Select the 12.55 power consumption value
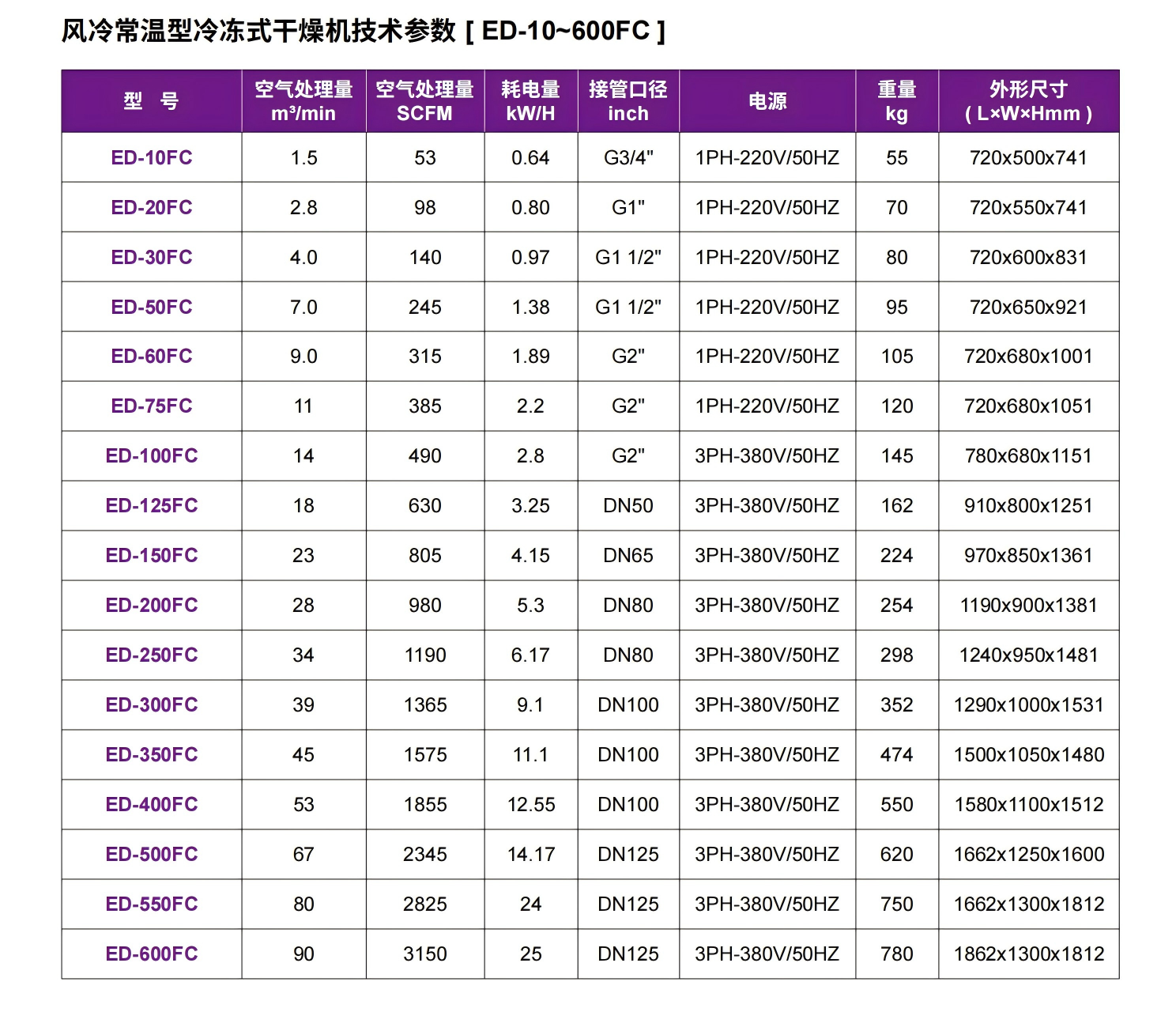Screen dimensions: 1176x1031 coord(530,804)
